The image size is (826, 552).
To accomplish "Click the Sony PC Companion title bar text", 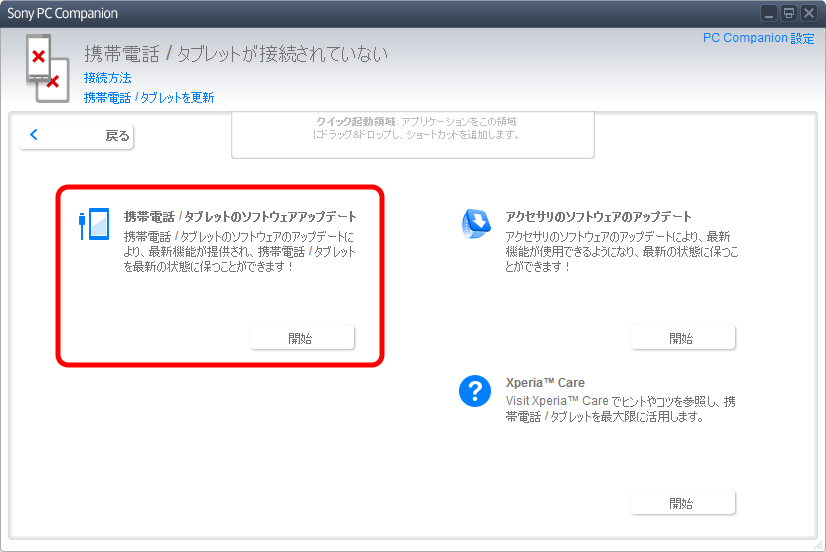I will point(62,14).
